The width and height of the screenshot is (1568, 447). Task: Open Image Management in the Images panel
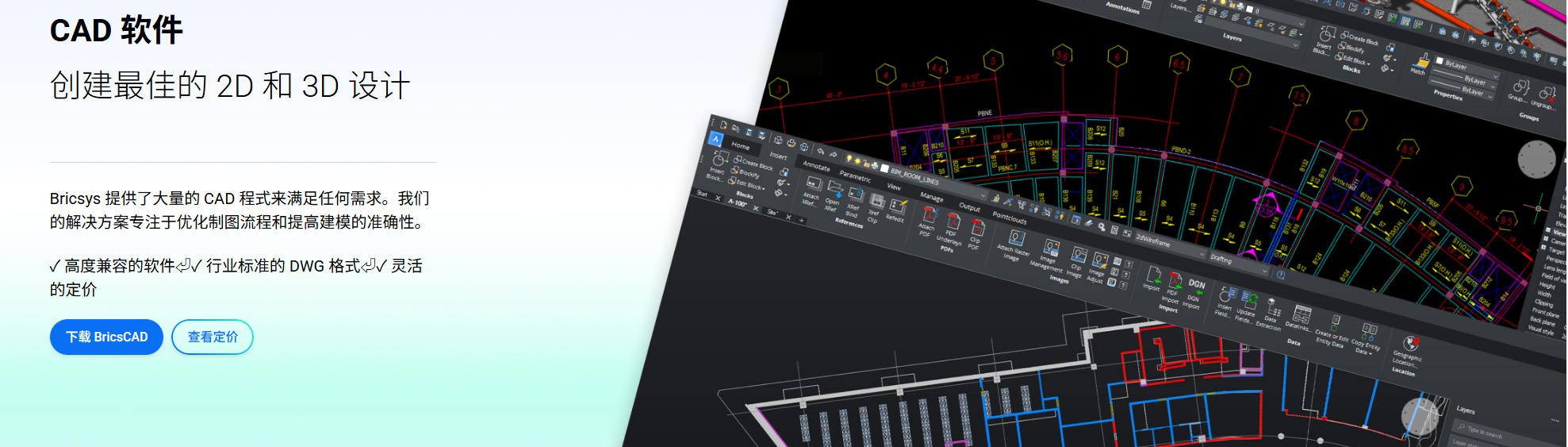tap(1051, 248)
